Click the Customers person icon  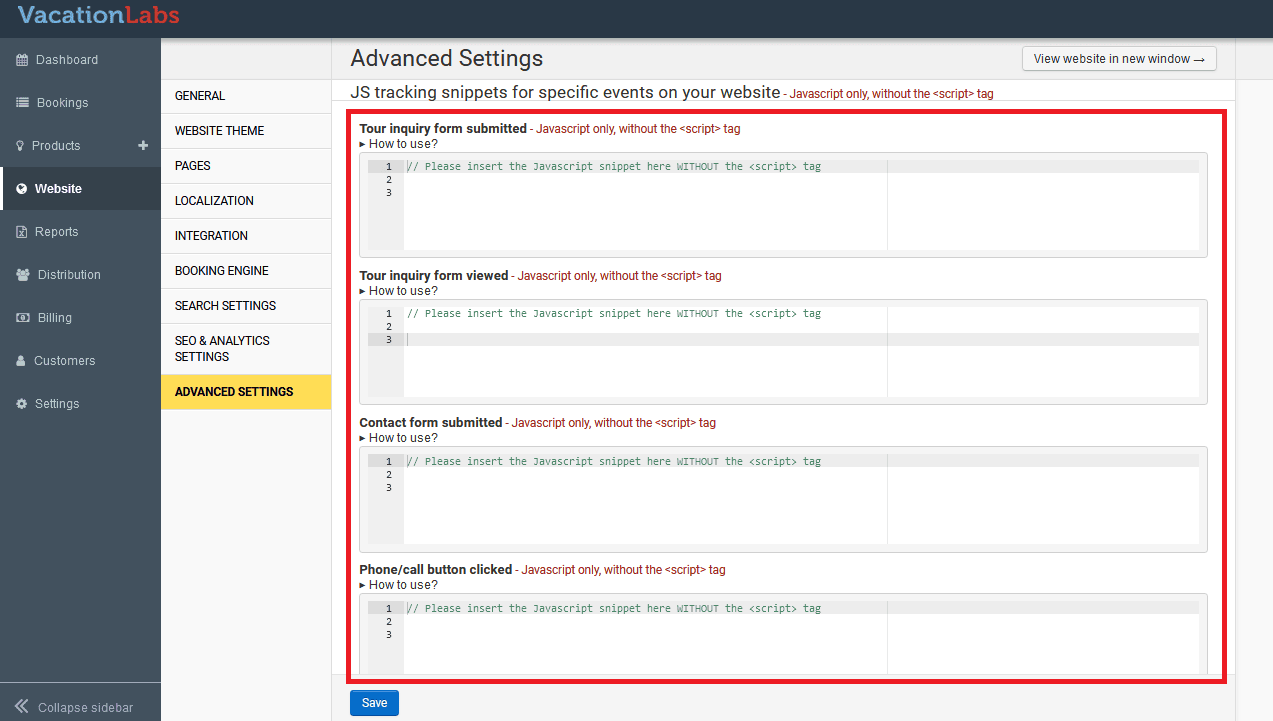[x=21, y=361]
